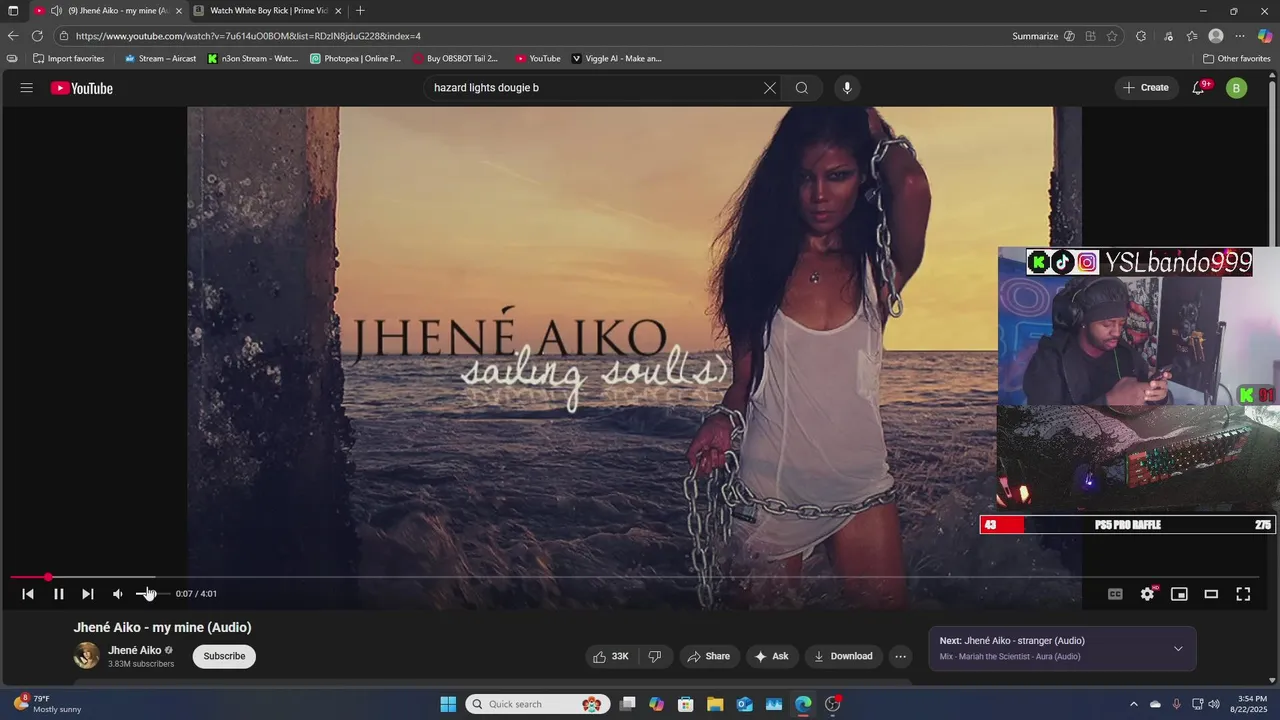Open a new browser tab

(x=360, y=11)
